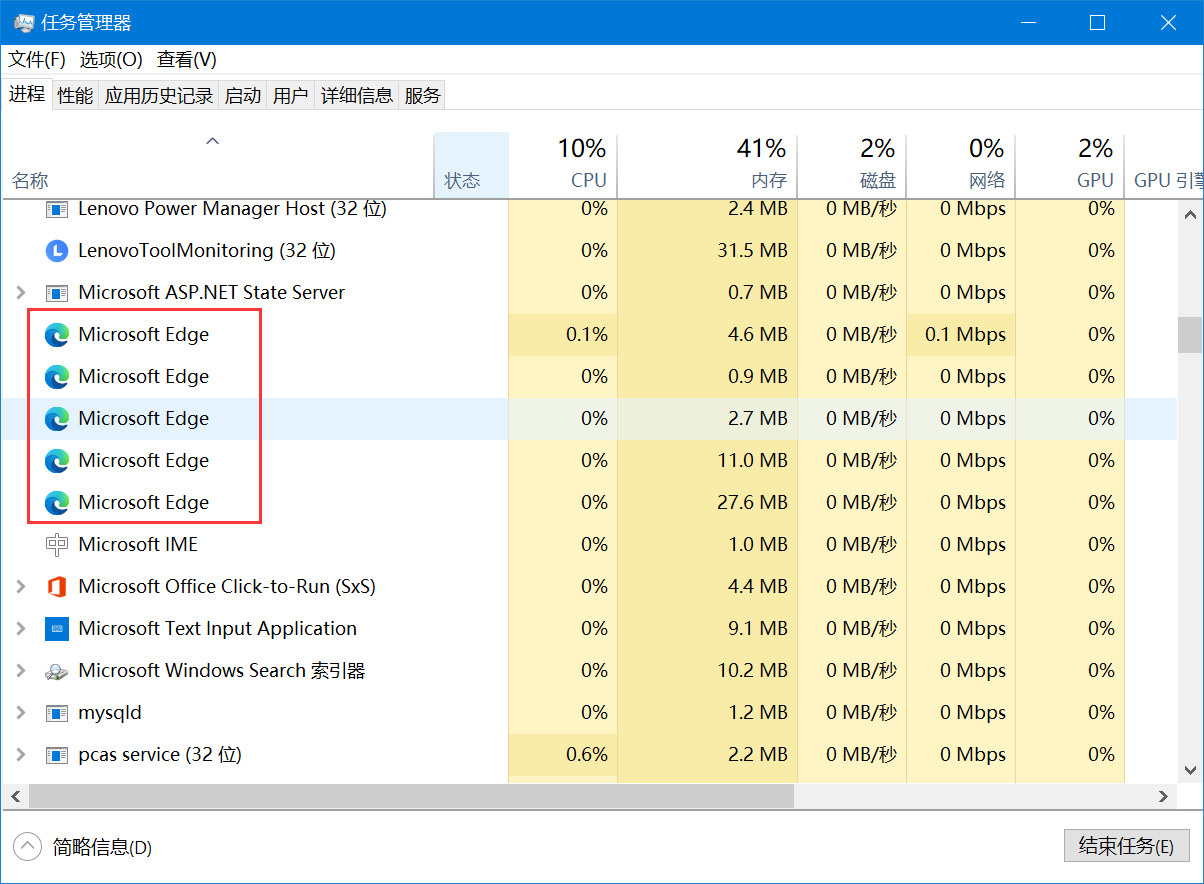Image resolution: width=1204 pixels, height=884 pixels.
Task: Sort by the CPU column header
Action: [563, 166]
